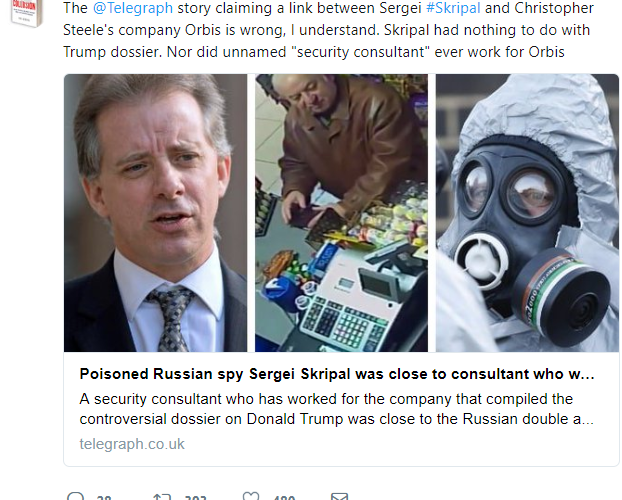
Task: Open the 'Poisoned Russian spy Sergei Skripal' headline
Action: (x=337, y=375)
